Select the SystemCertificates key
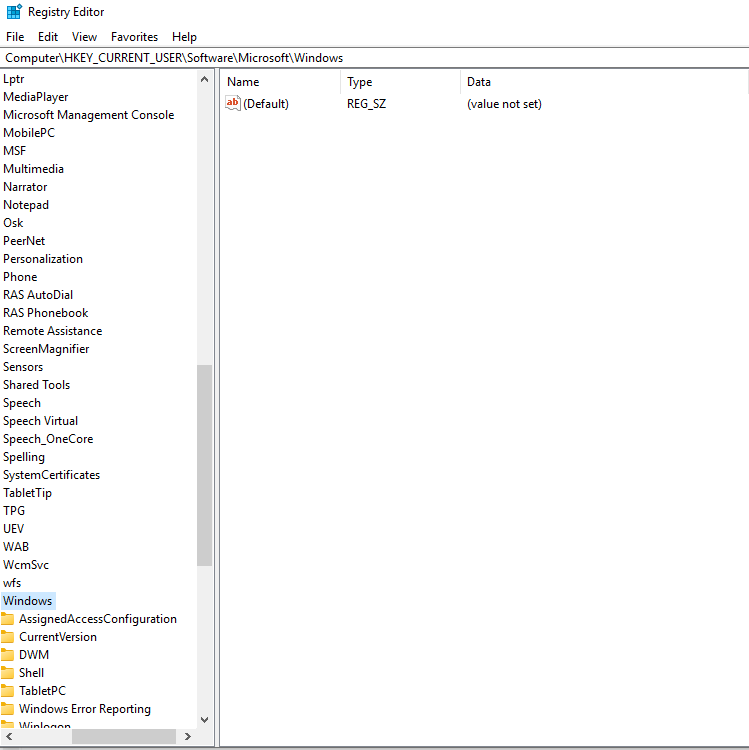 click(52, 475)
